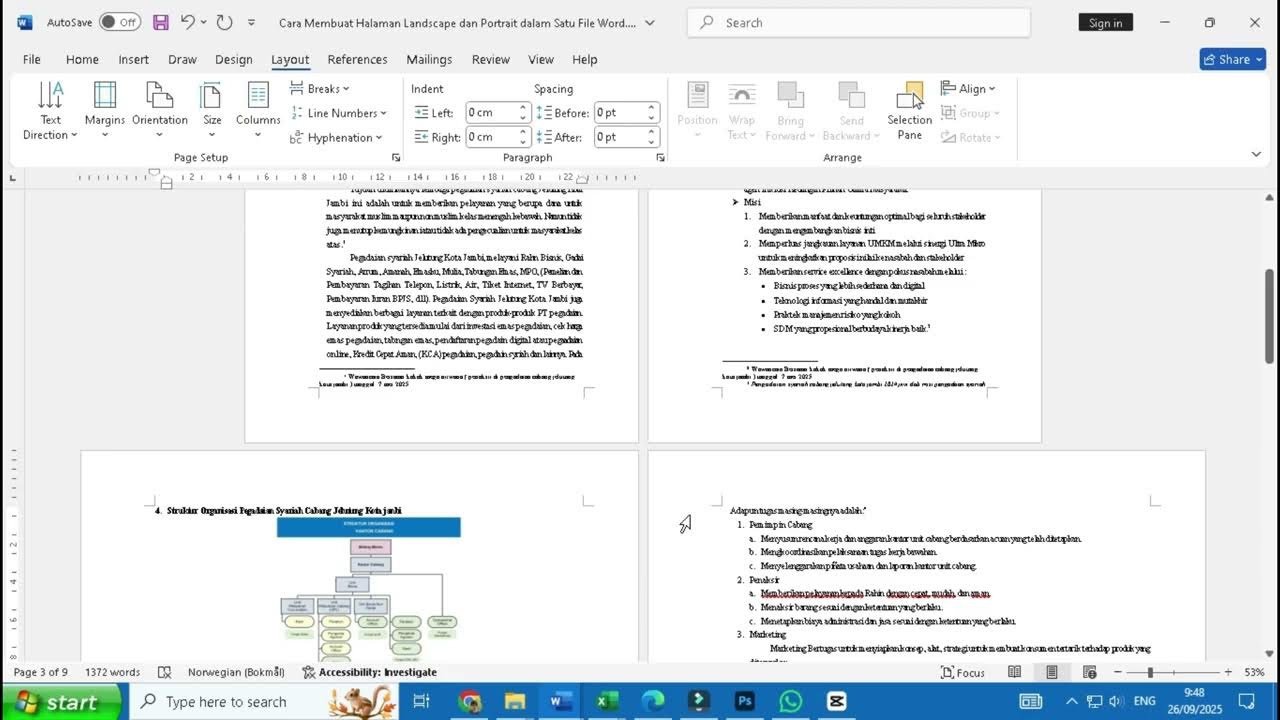Open Word from the taskbar
Image resolution: width=1280 pixels, height=720 pixels.
(561, 701)
